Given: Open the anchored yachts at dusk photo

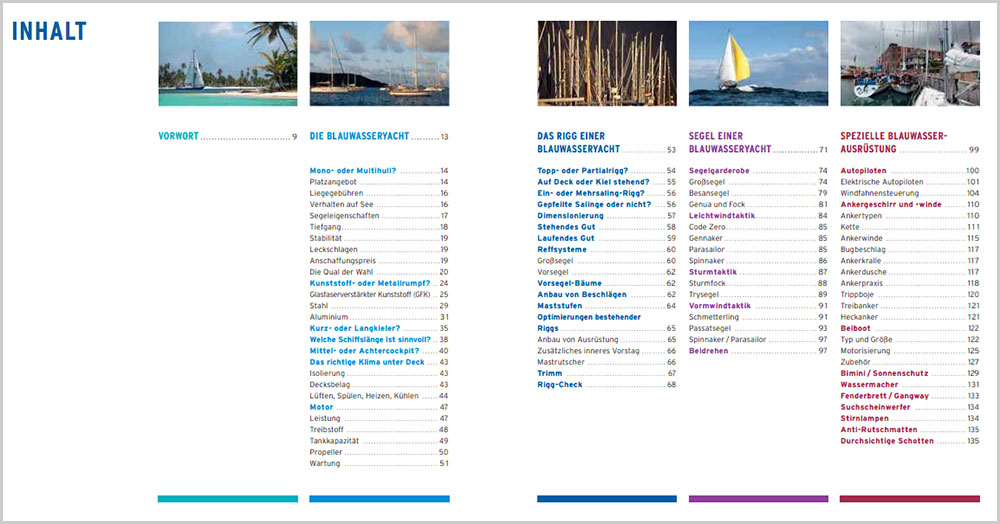Looking at the screenshot, I should point(379,63).
